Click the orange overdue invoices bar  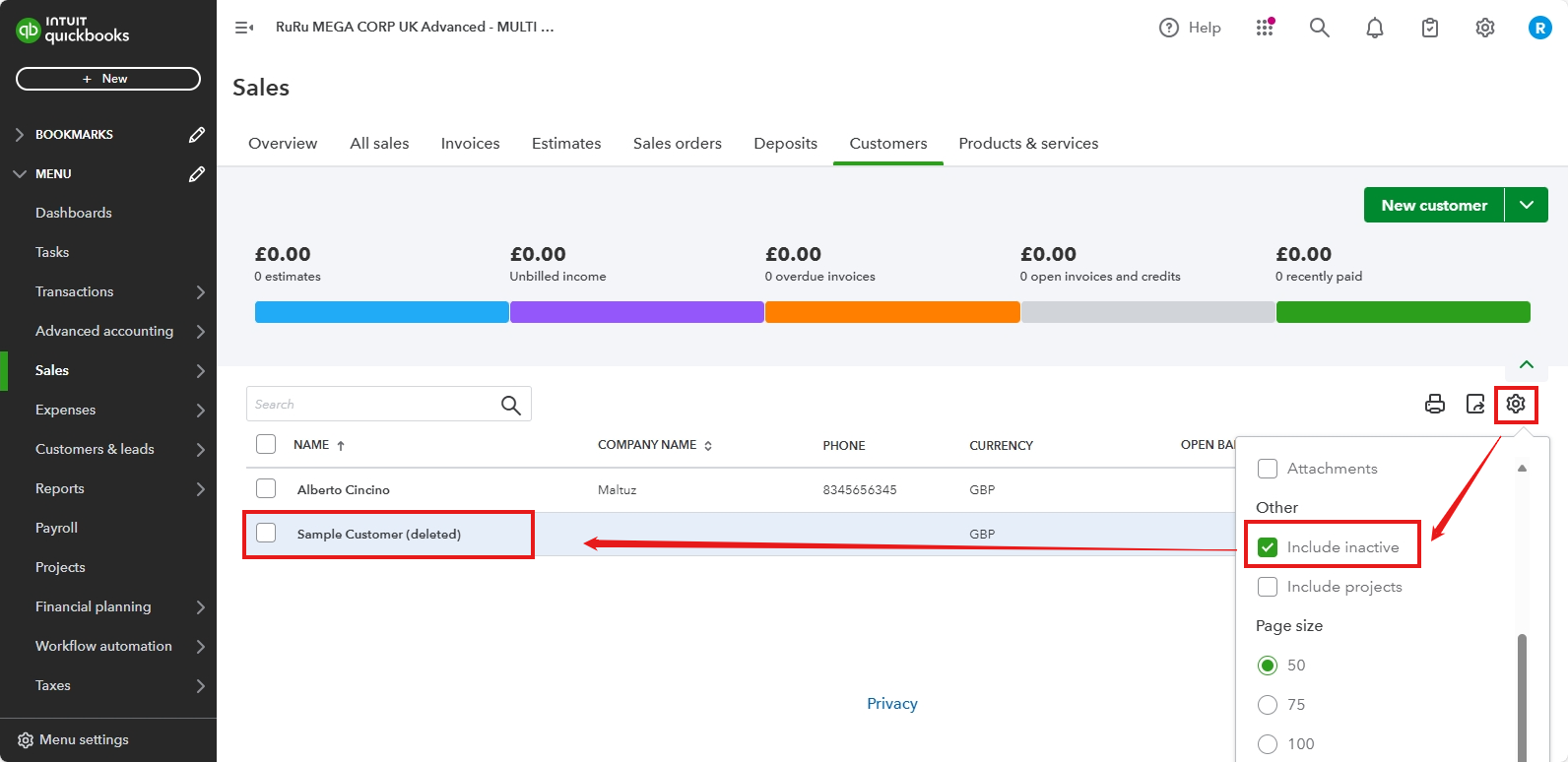(892, 312)
